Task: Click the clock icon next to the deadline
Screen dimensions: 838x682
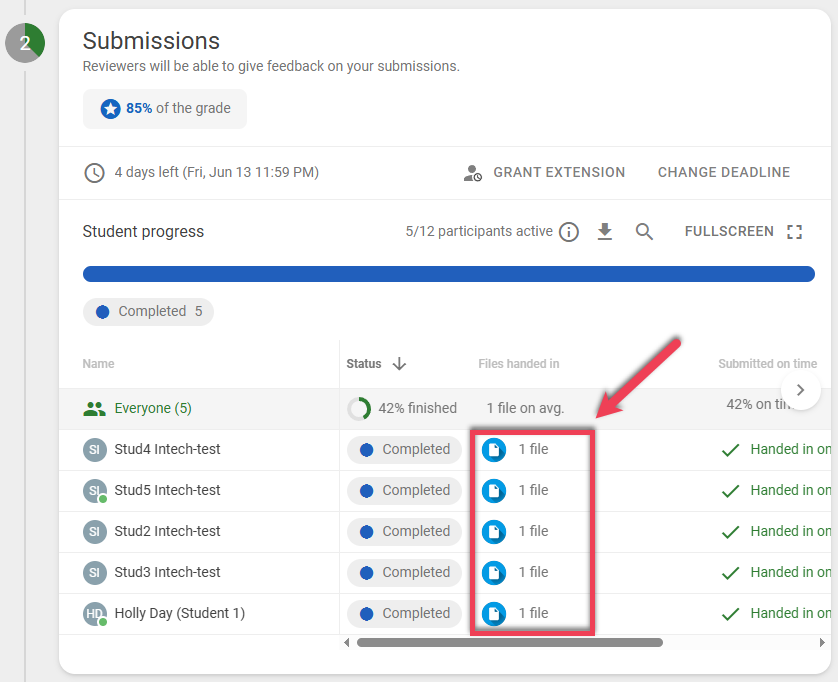Action: coord(94,172)
